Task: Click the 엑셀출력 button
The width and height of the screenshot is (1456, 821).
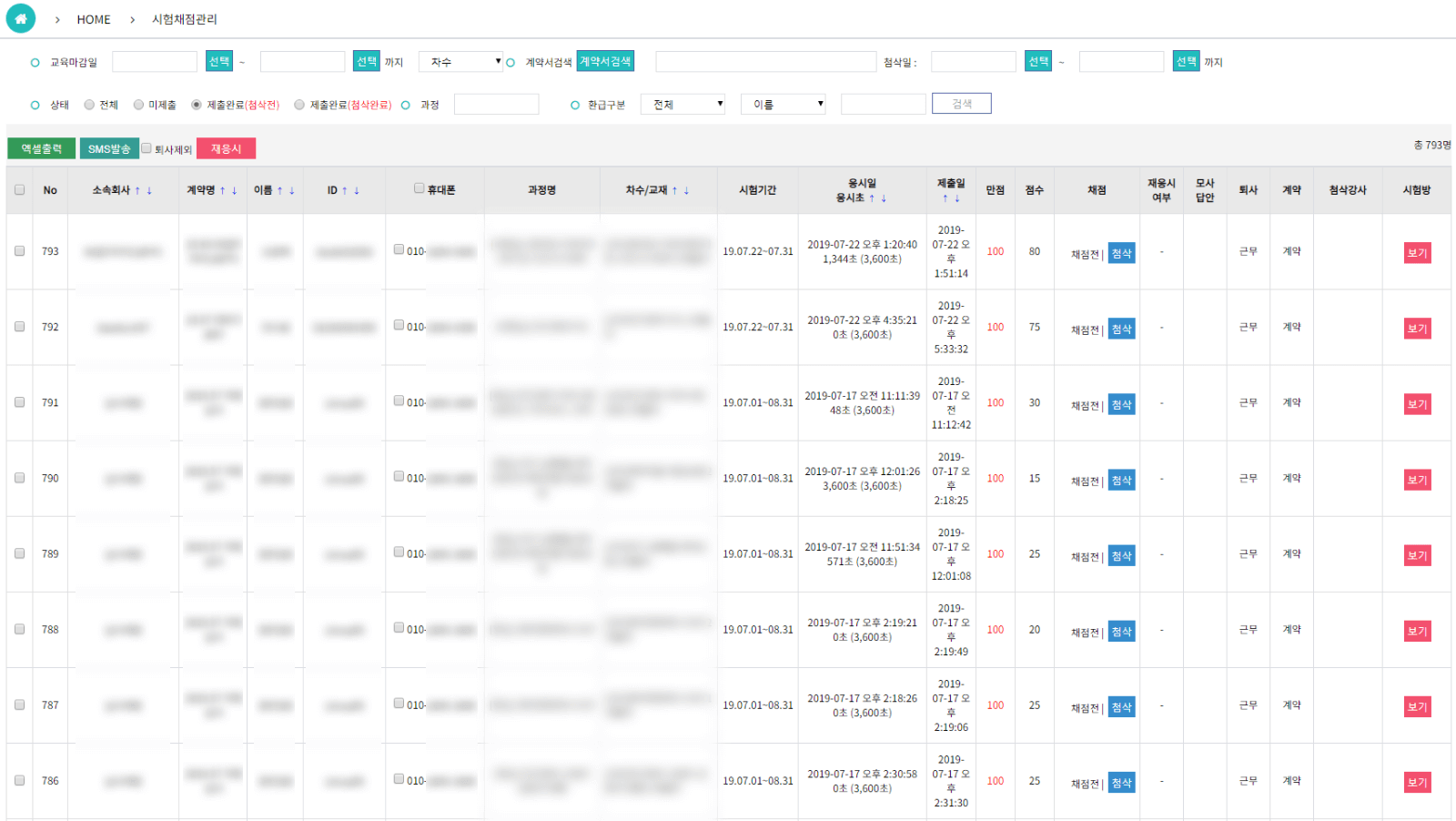Action: (x=42, y=148)
